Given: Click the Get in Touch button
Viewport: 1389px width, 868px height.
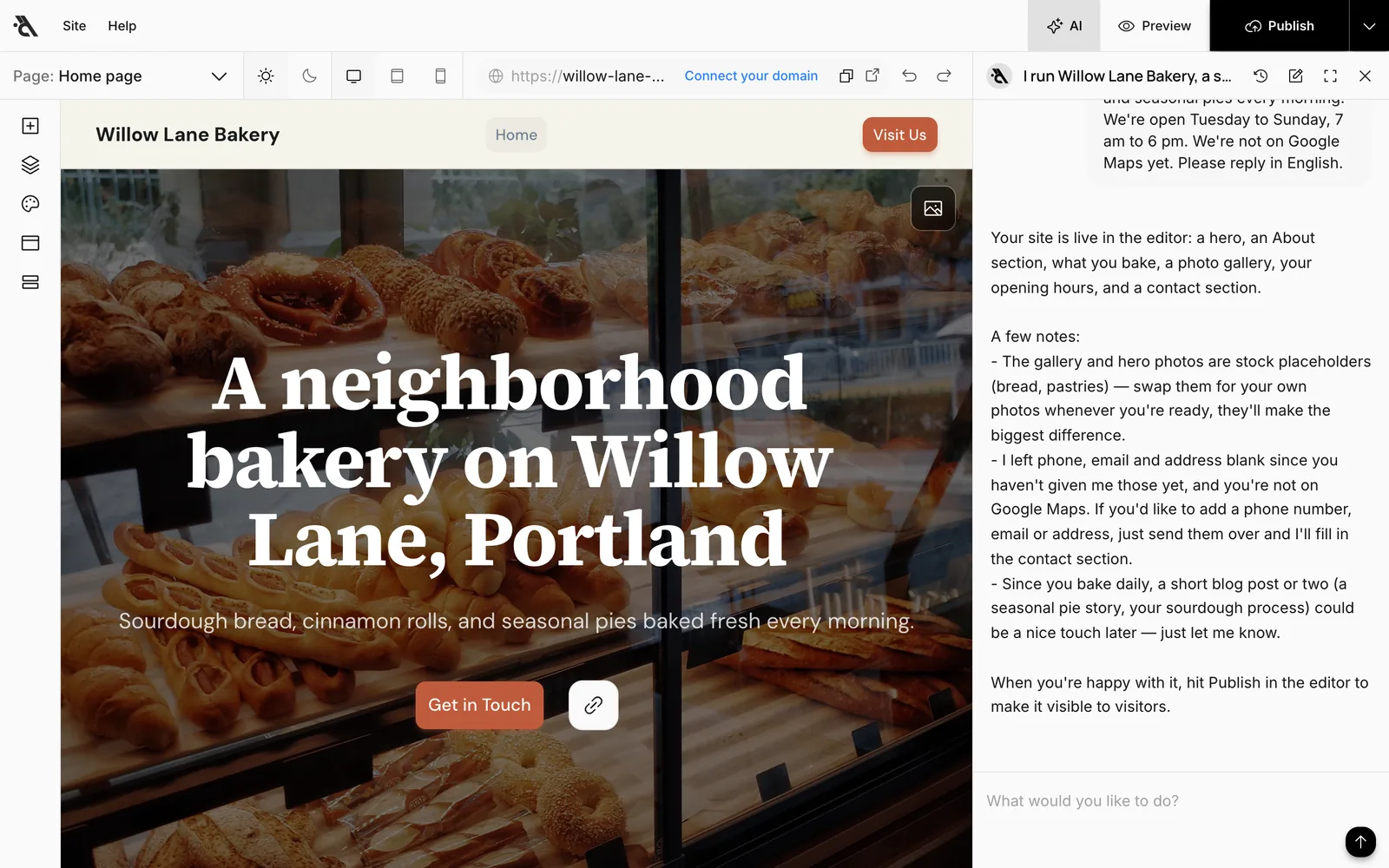Looking at the screenshot, I should [479, 705].
